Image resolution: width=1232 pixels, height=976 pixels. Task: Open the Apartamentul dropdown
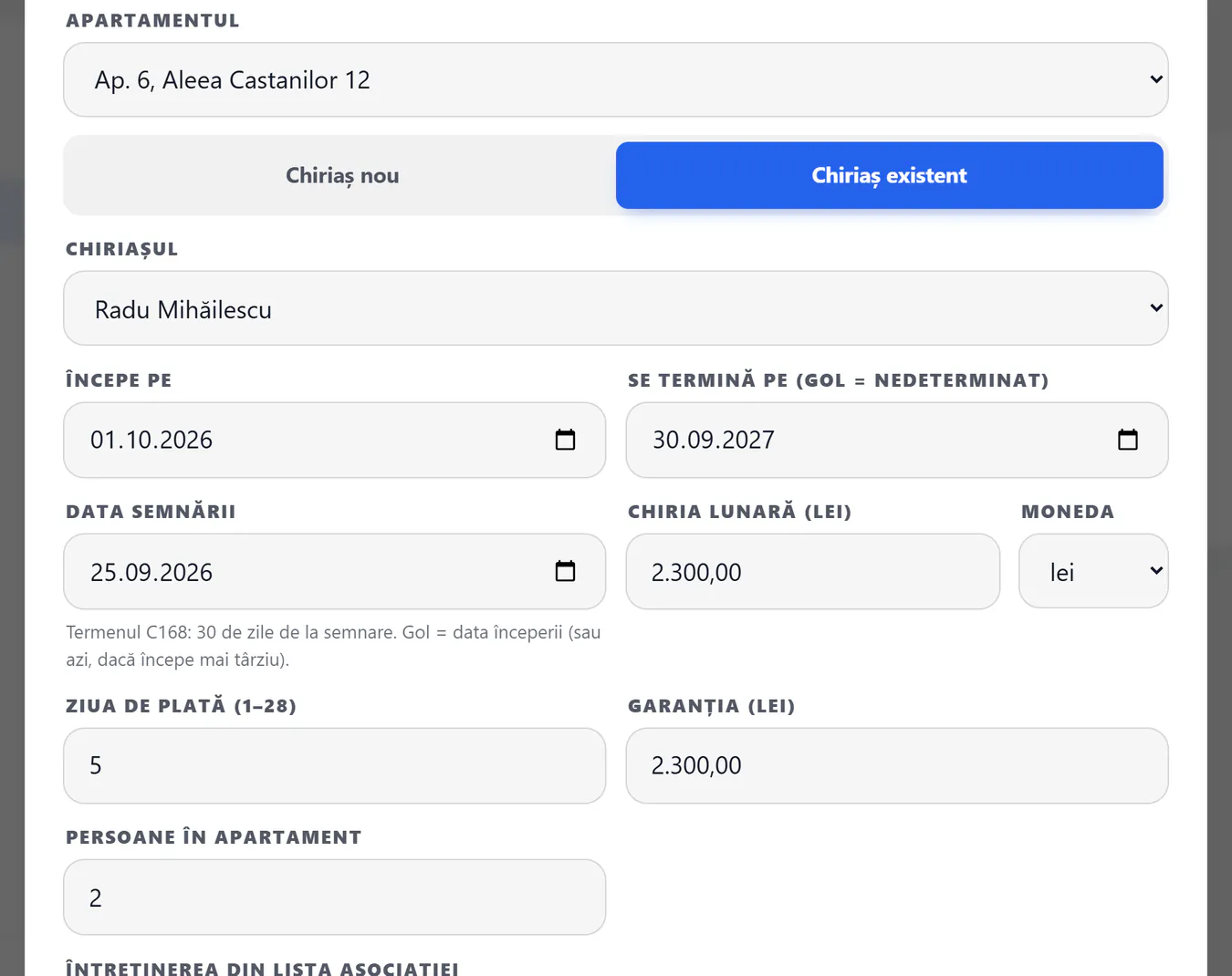pyautogui.click(x=616, y=79)
